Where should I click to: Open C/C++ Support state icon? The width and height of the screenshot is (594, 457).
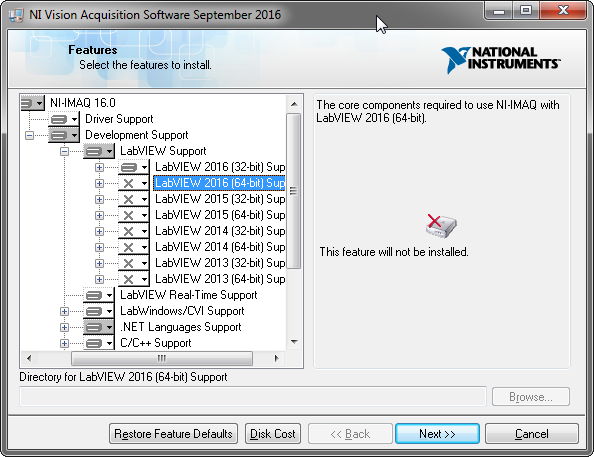(x=99, y=343)
